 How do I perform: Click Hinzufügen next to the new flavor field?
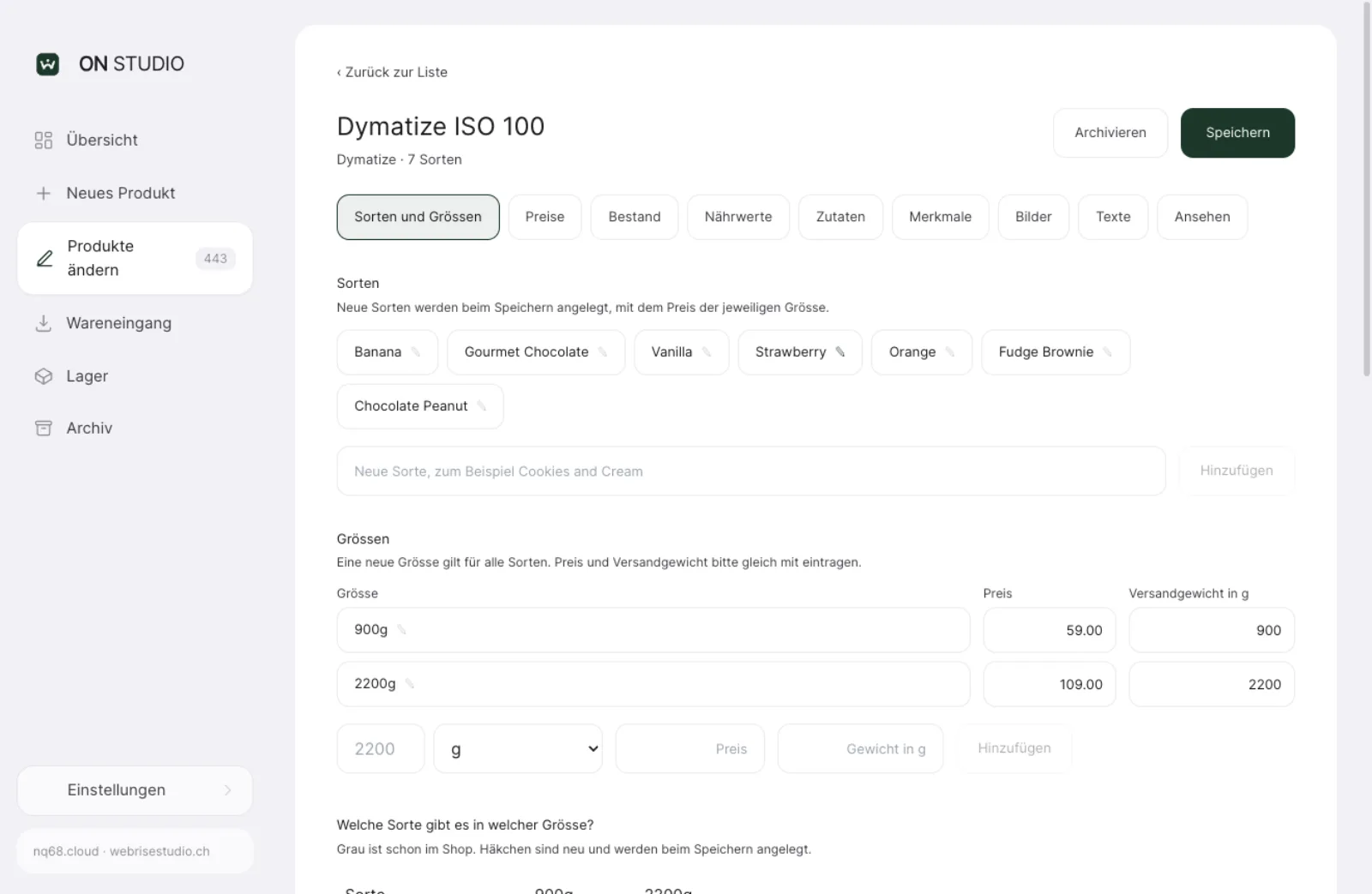tap(1237, 471)
